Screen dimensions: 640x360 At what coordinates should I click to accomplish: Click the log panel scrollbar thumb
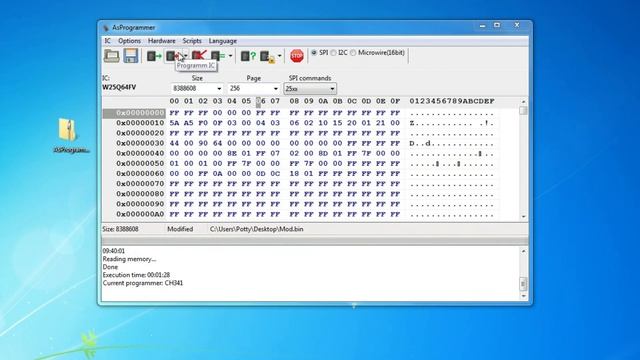[x=523, y=283]
